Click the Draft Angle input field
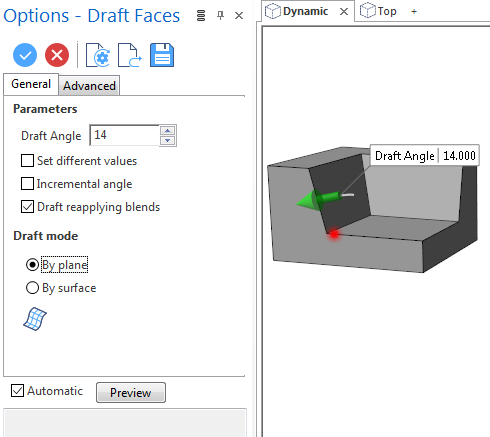 pyautogui.click(x=125, y=135)
